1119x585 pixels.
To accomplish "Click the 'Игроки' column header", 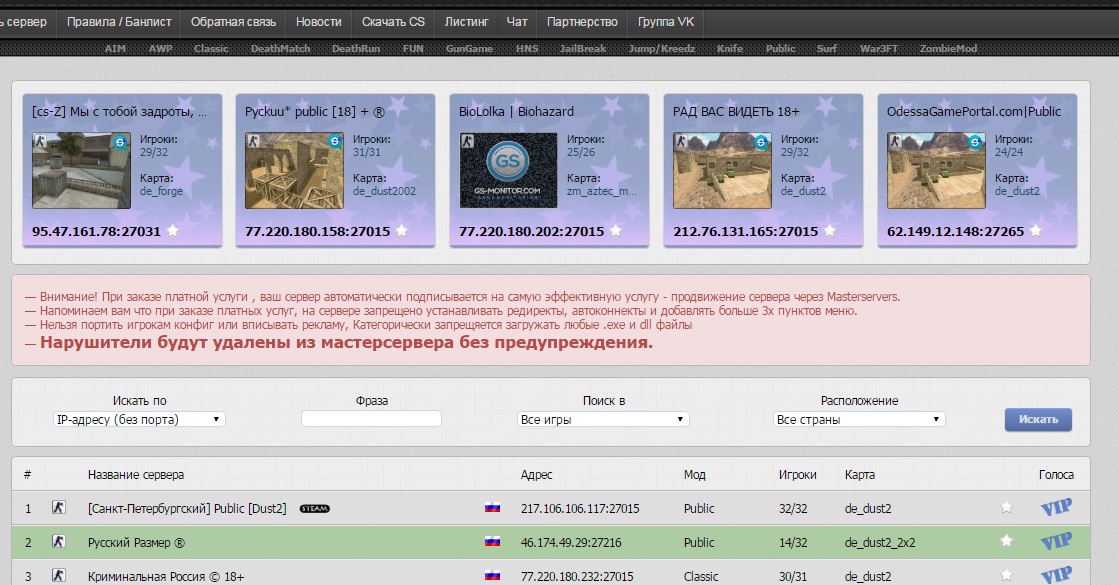I will 797,474.
